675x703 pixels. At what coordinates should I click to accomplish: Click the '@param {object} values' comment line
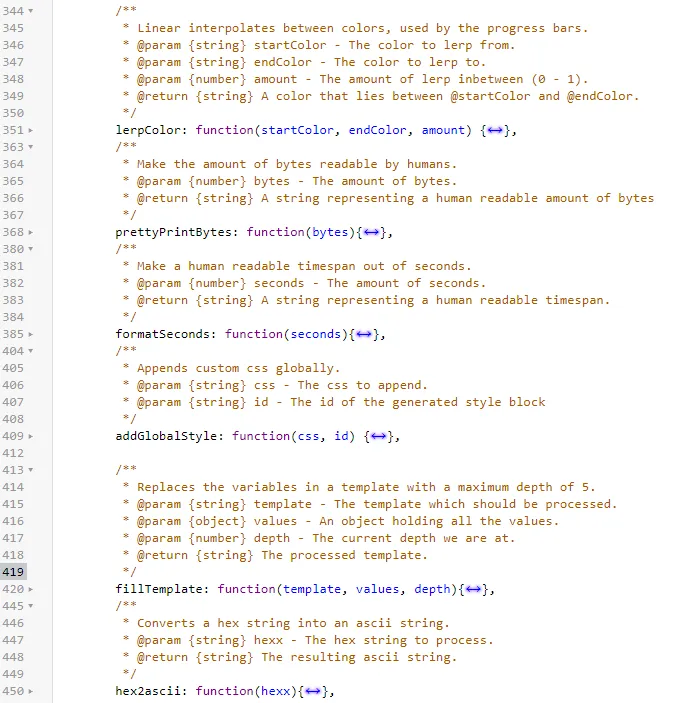point(348,521)
